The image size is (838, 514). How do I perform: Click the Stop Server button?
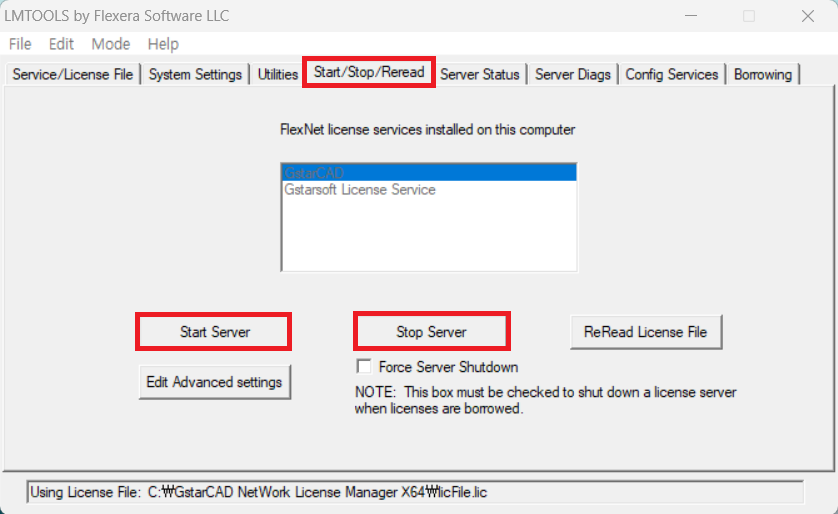[x=432, y=332]
